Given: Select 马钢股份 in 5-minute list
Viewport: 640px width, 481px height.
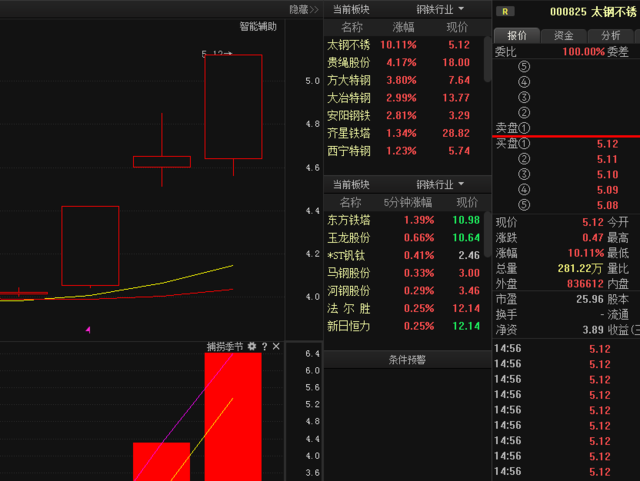Looking at the screenshot, I should coord(404,273).
